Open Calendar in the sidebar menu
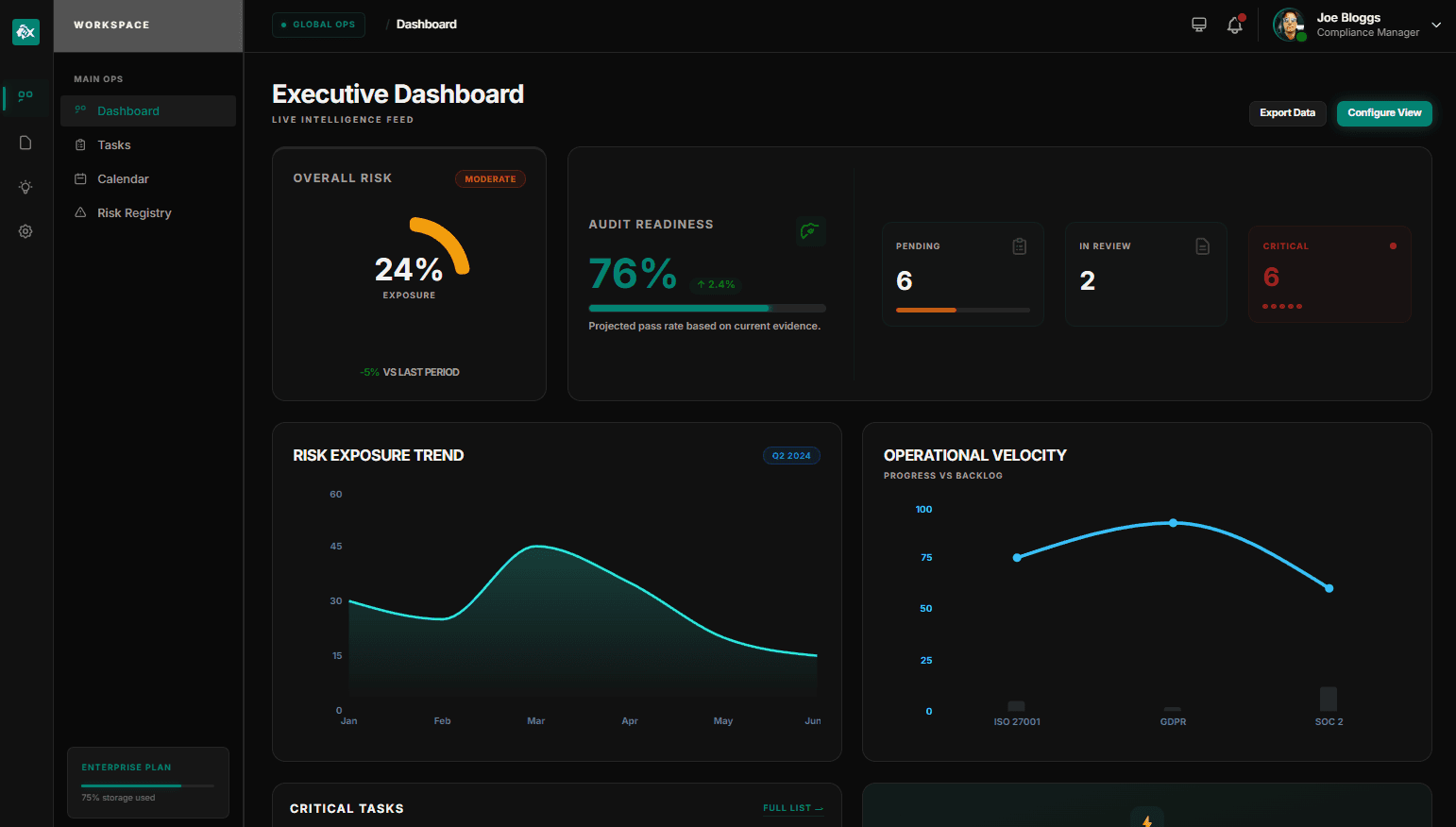The width and height of the screenshot is (1456, 827). point(148,178)
